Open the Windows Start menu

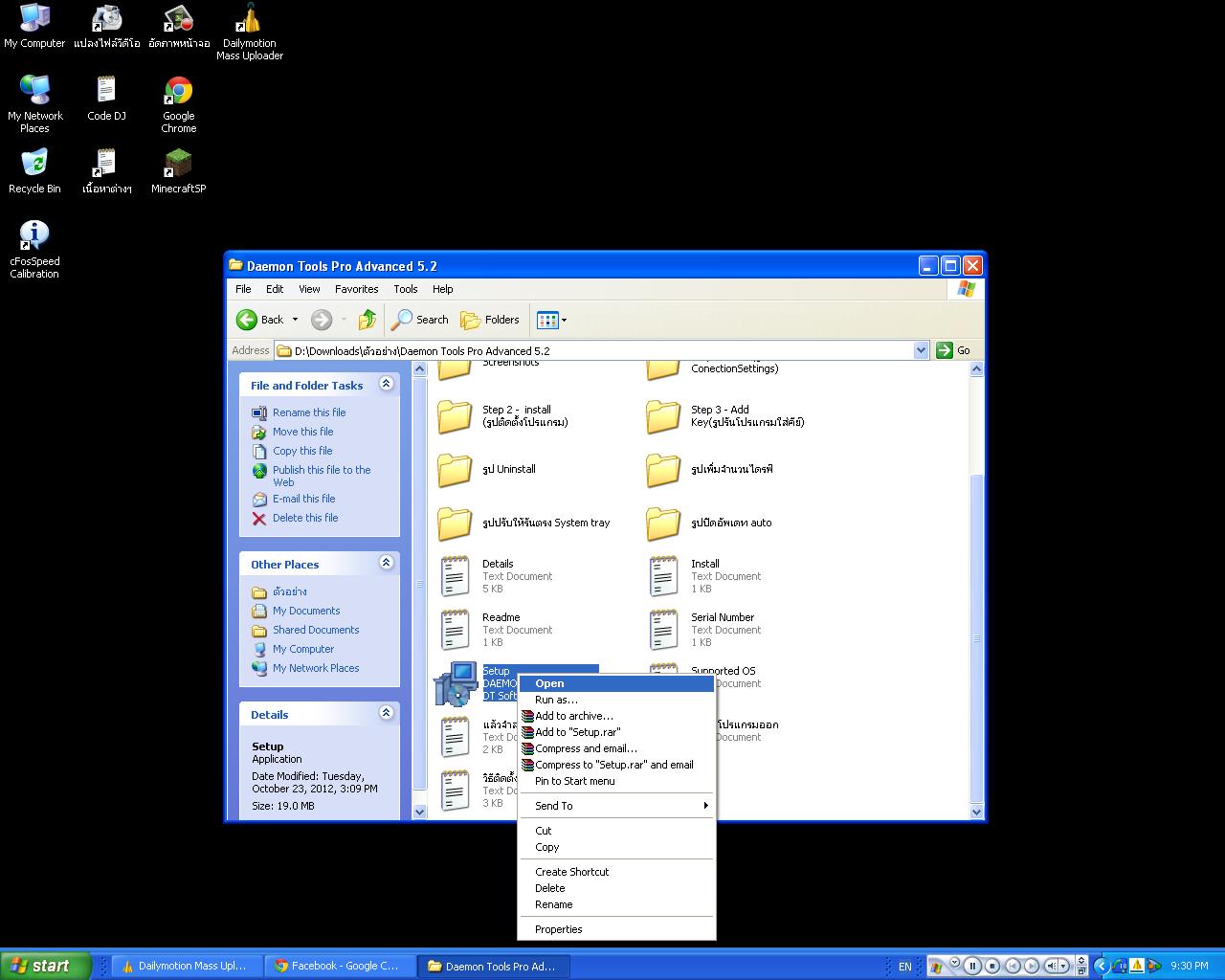(x=46, y=966)
